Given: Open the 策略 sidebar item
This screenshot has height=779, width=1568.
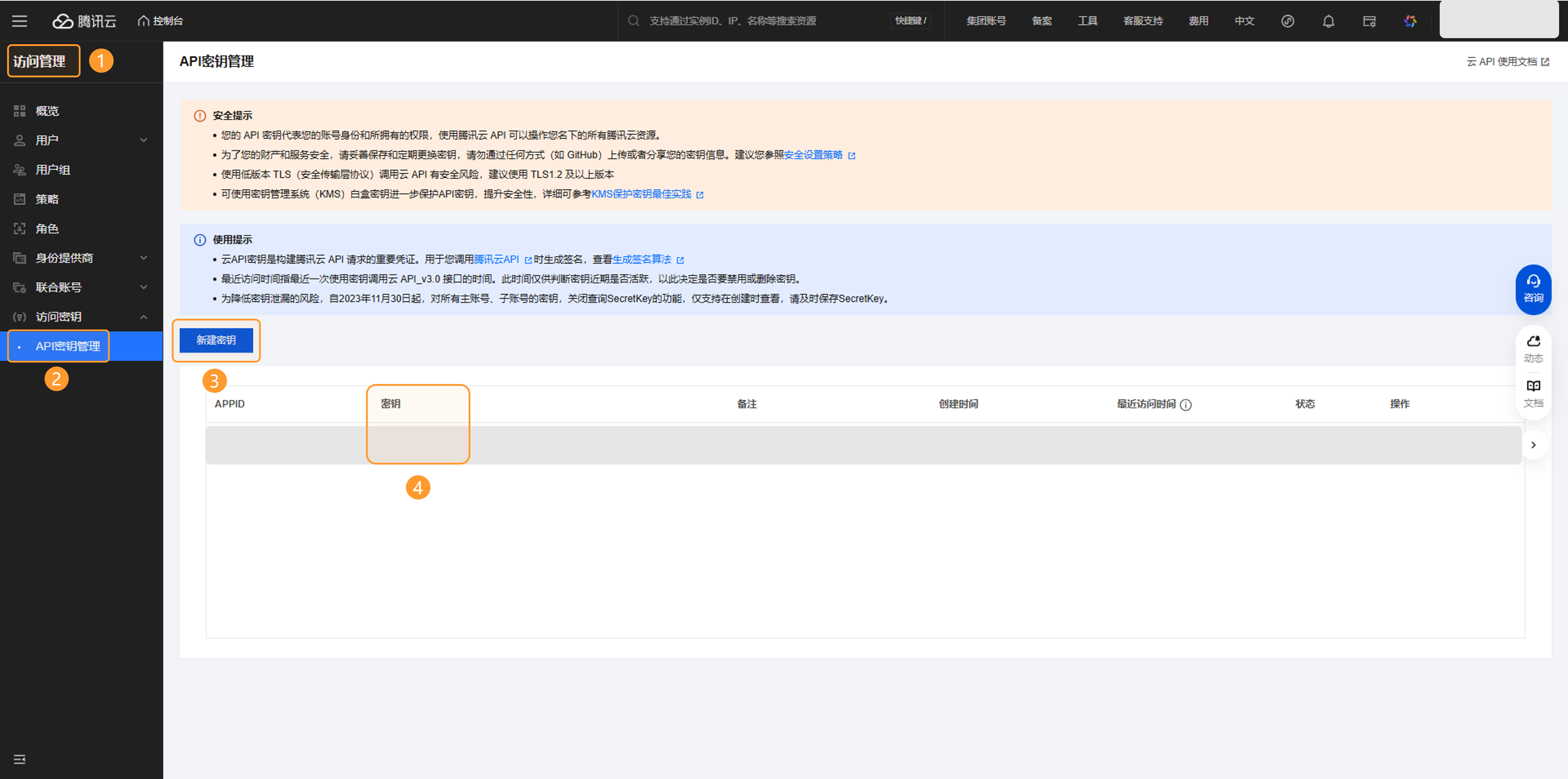Looking at the screenshot, I should point(47,199).
